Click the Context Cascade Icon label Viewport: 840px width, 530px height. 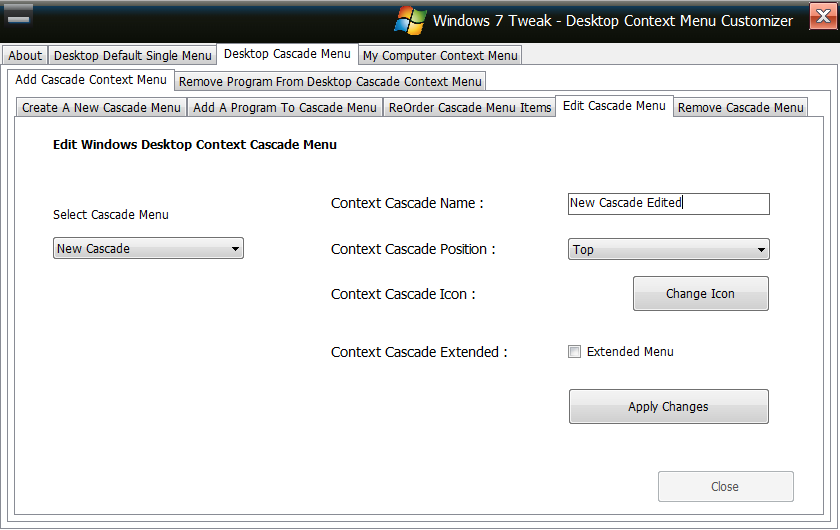point(403,294)
